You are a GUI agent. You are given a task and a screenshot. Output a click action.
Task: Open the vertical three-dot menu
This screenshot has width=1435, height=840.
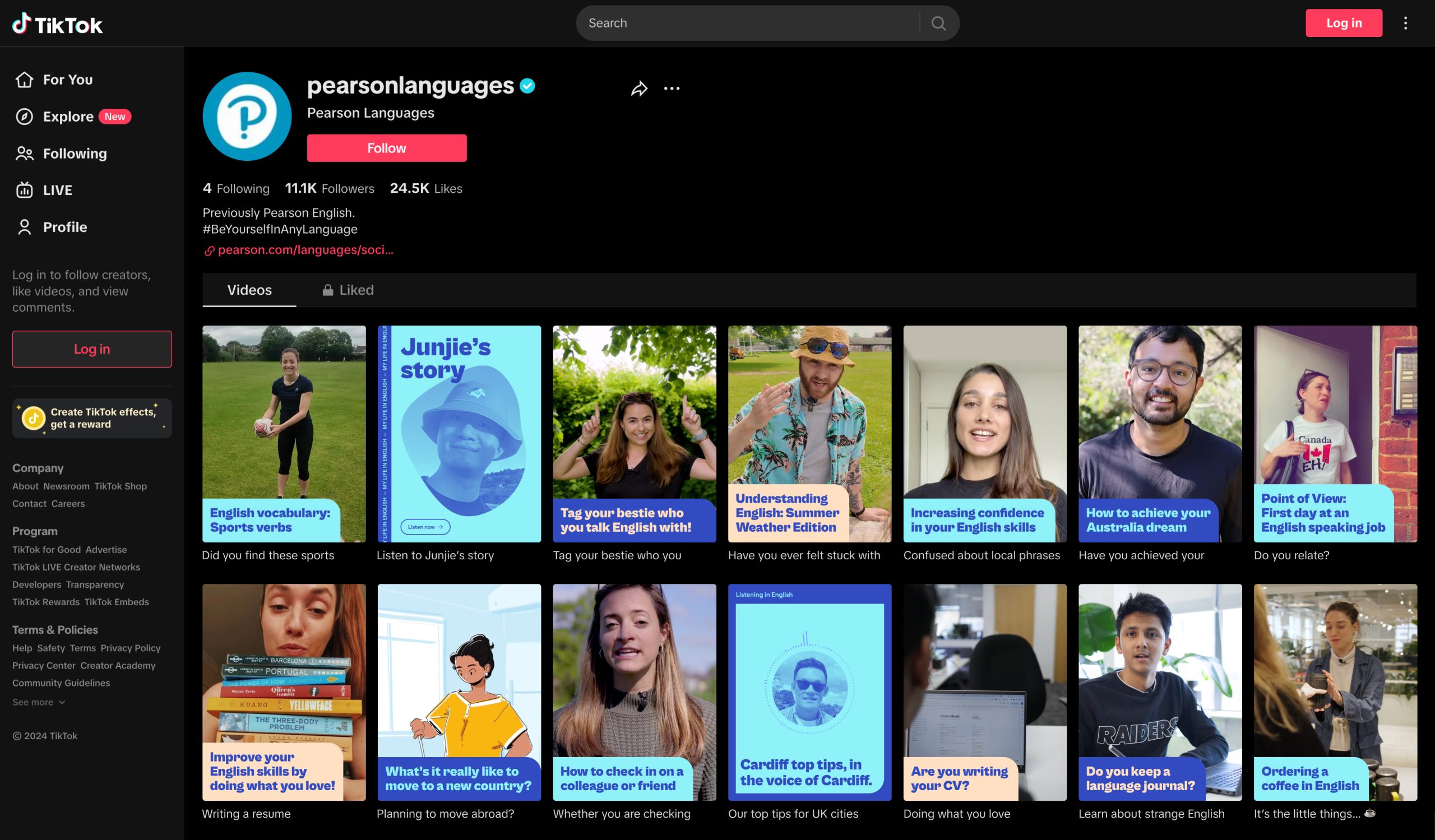tap(1405, 24)
